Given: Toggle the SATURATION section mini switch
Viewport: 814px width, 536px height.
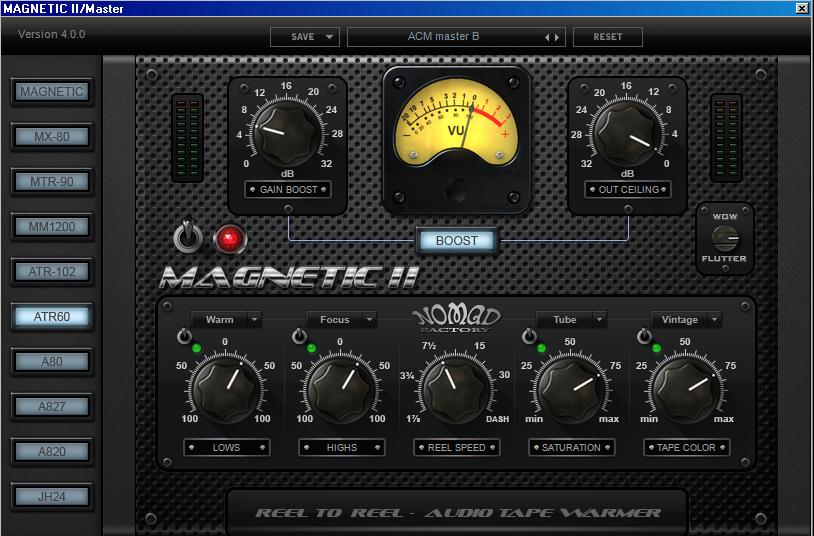Looking at the screenshot, I should click(529, 336).
